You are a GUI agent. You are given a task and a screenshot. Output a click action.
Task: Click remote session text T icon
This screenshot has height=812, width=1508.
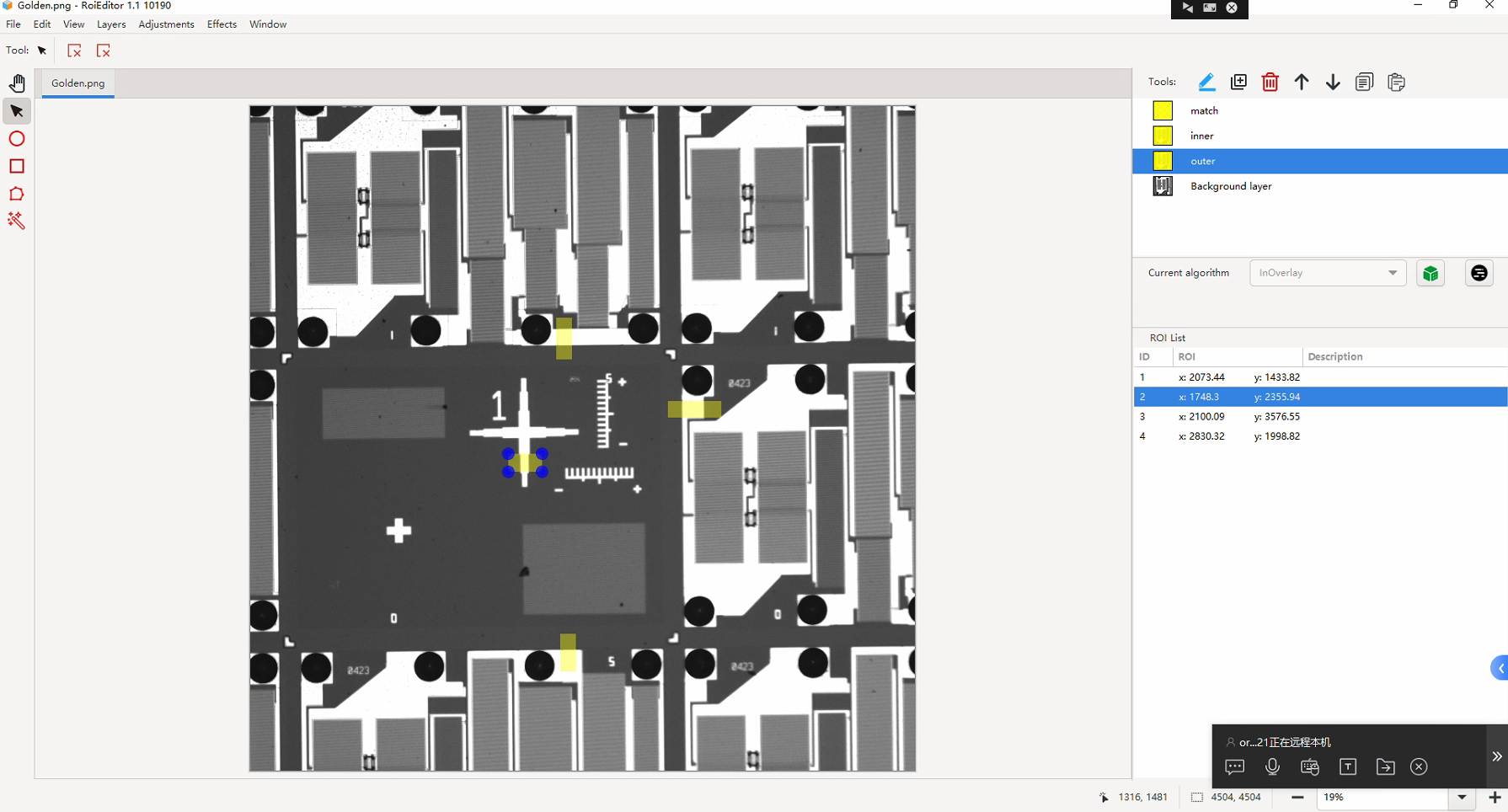pos(1348,767)
